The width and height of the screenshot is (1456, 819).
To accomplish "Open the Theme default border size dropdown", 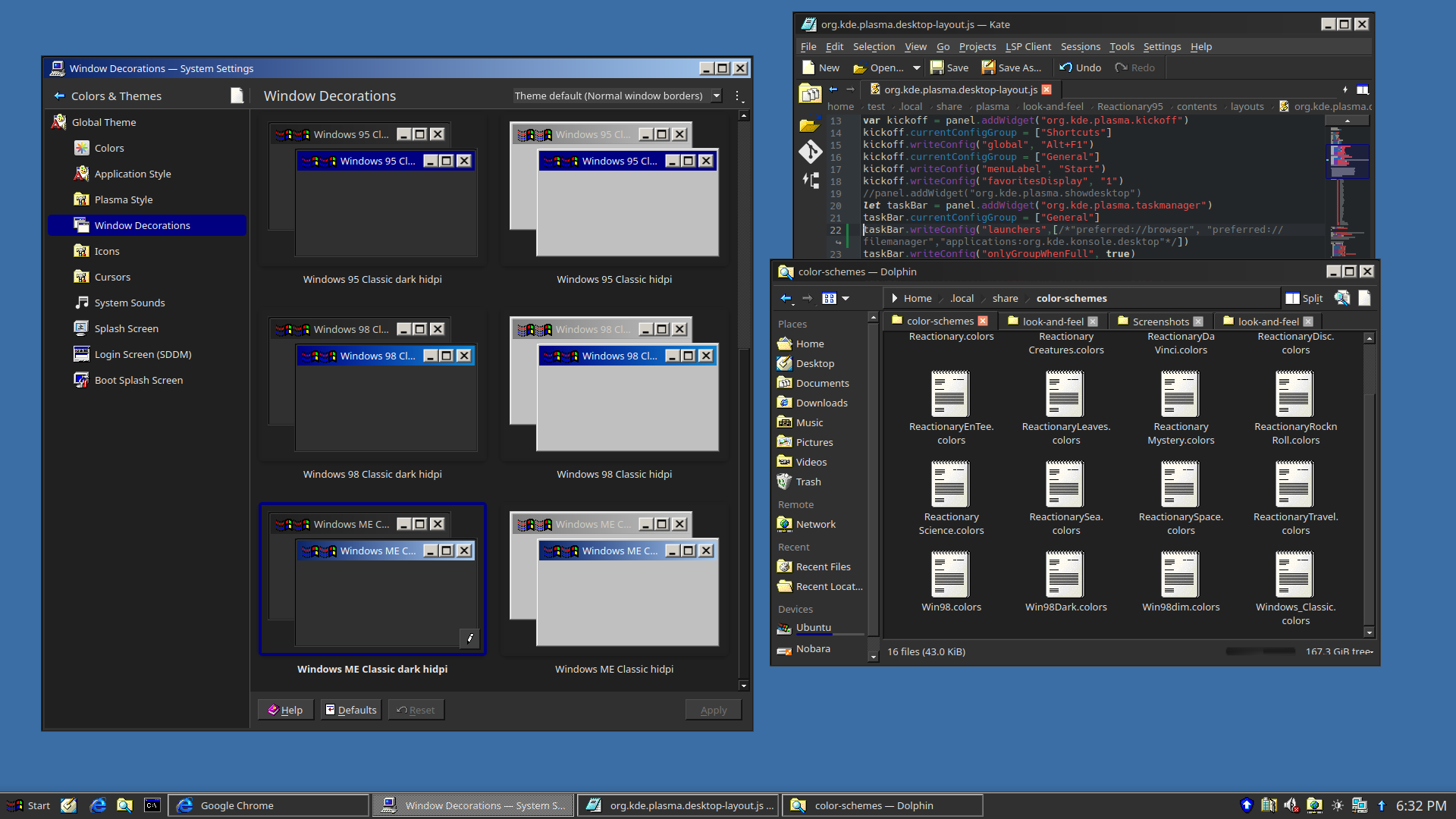I will 617,96.
